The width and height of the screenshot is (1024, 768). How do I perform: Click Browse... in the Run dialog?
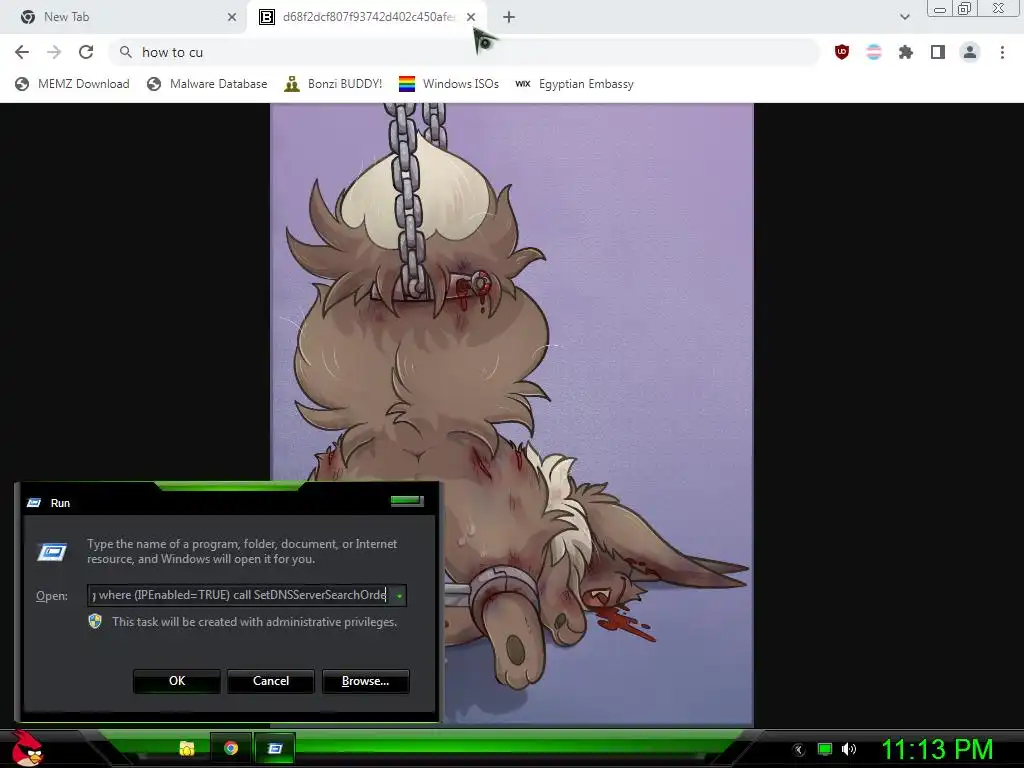point(366,681)
